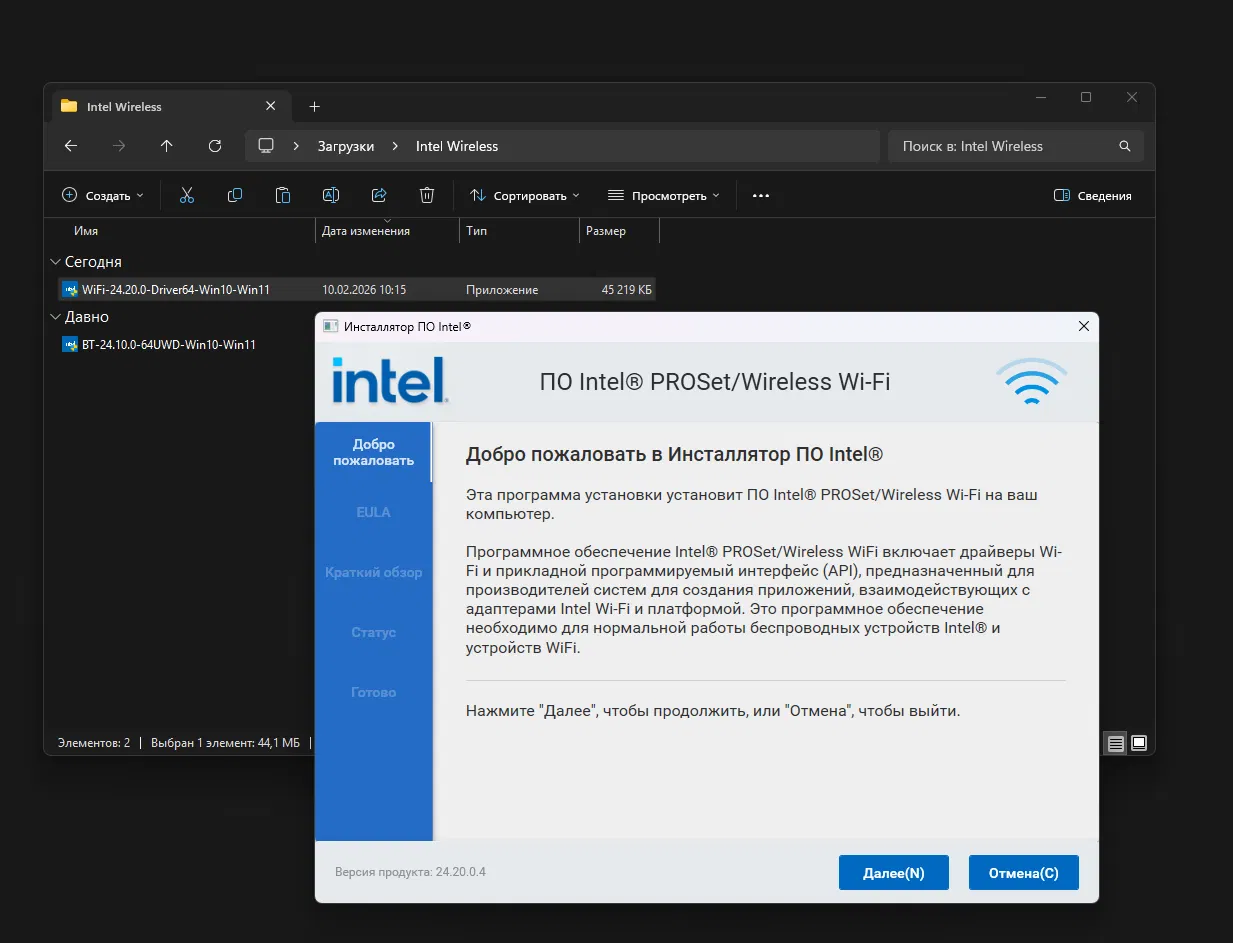This screenshot has width=1233, height=943.
Task: Start a search with the magnifier icon
Action: (1124, 146)
